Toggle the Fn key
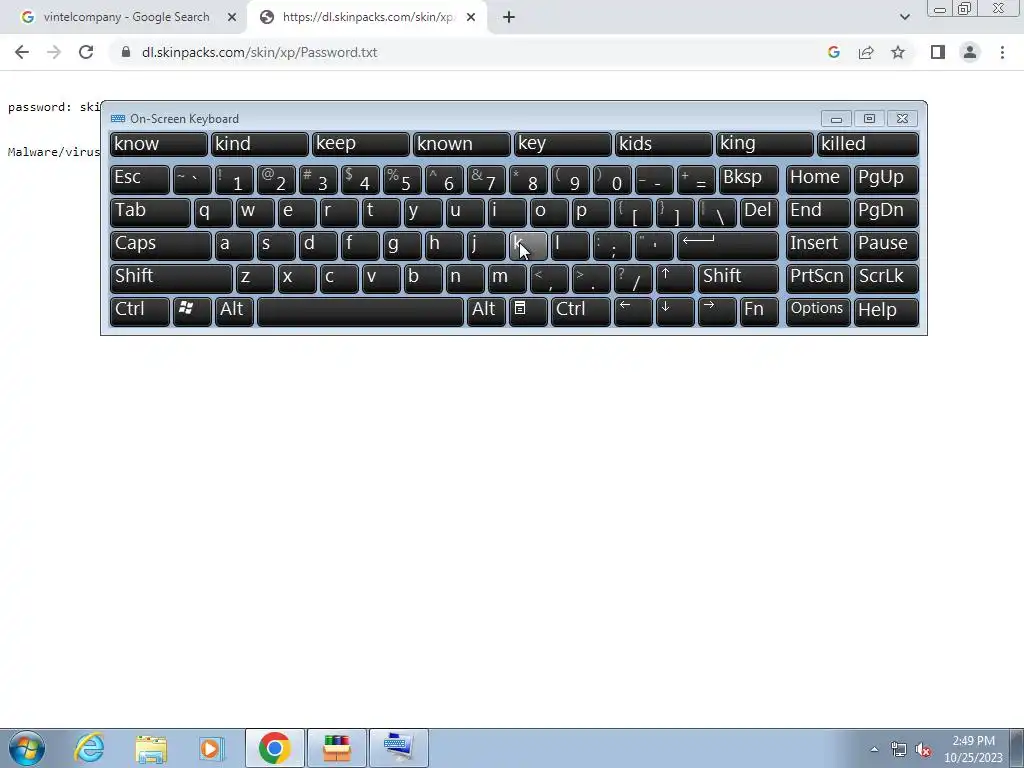The width and height of the screenshot is (1024, 768). (759, 312)
